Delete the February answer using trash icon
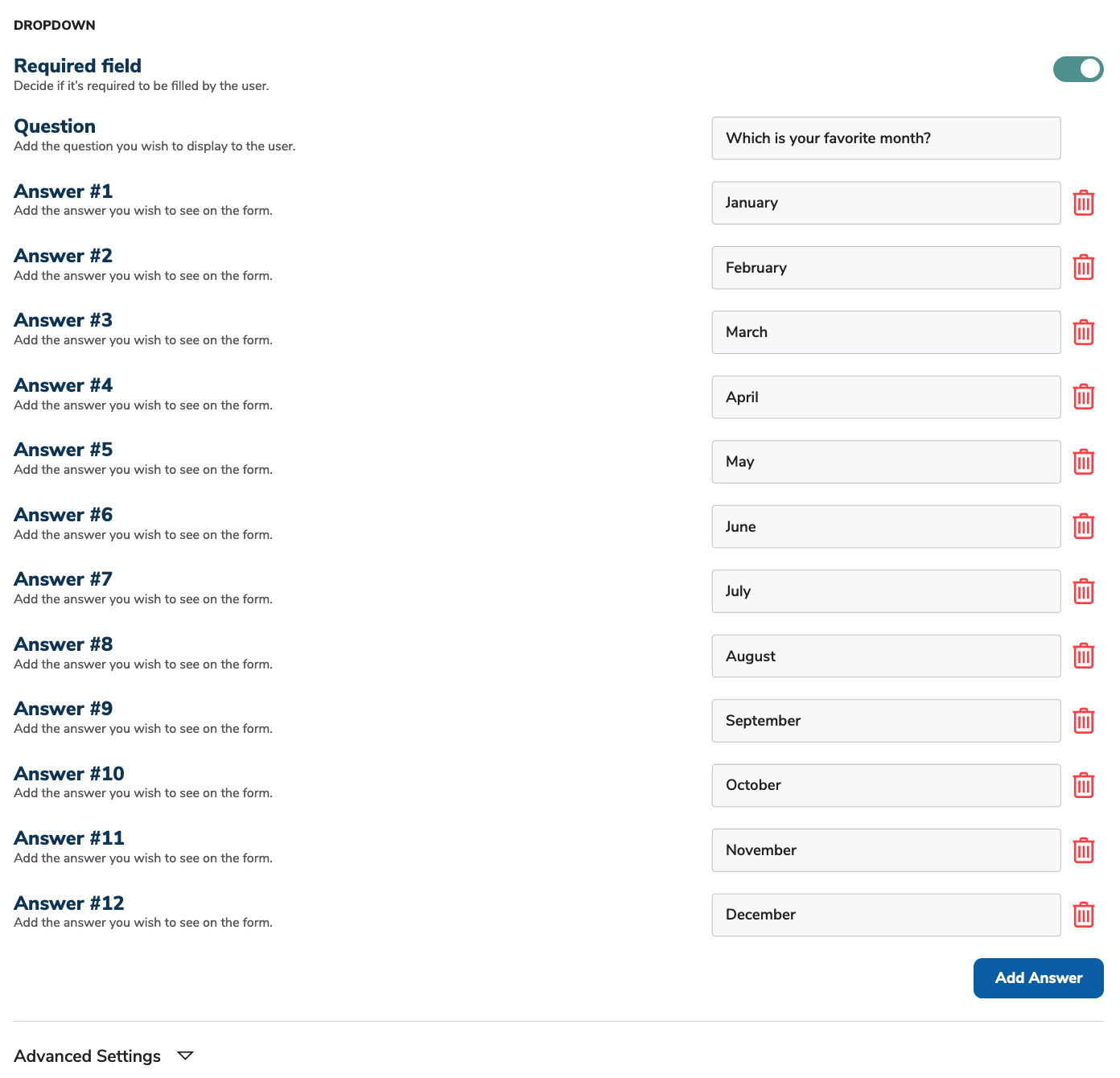Viewport: 1120px width, 1078px height. pos(1083,267)
